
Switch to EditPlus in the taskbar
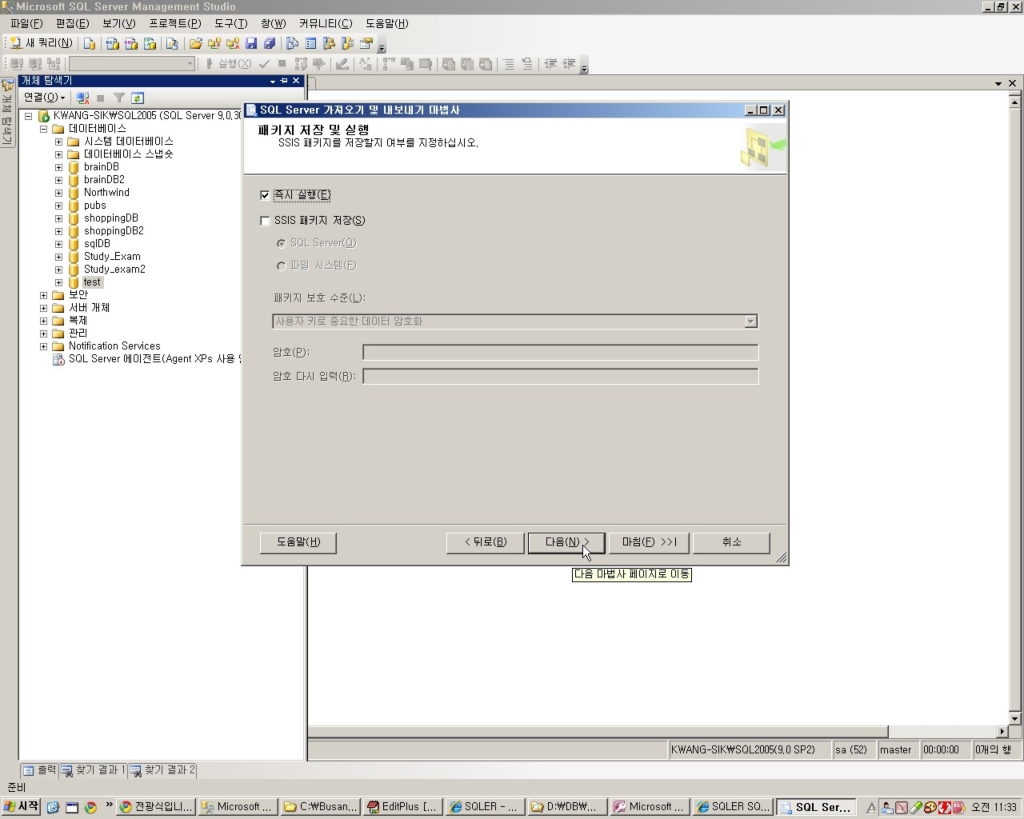[402, 807]
